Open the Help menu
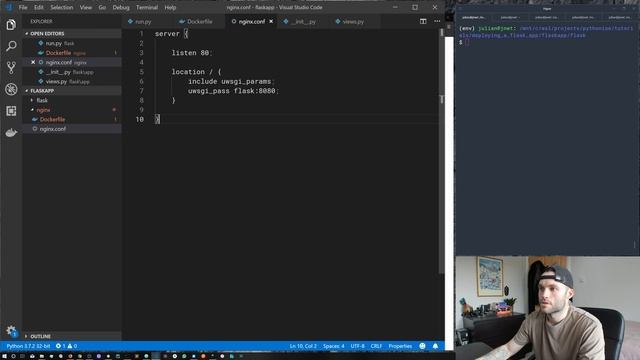Screen dimensions: 640x360 [x=170, y=7]
